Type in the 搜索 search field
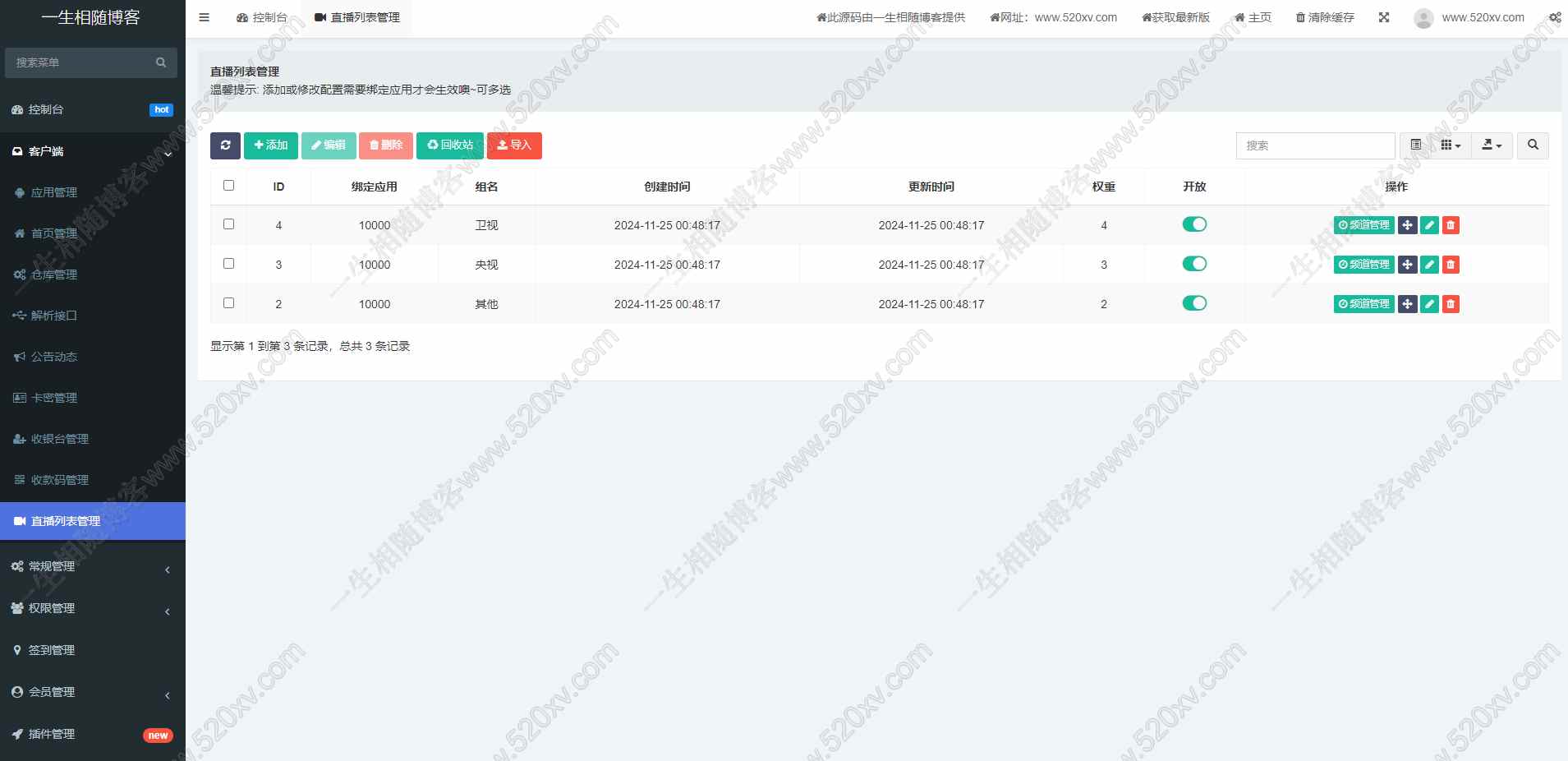Viewport: 1568px width, 761px height. pos(1314,145)
